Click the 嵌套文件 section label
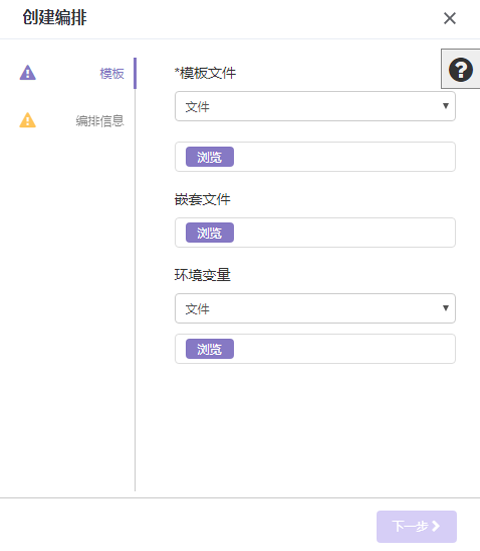 click(x=202, y=199)
